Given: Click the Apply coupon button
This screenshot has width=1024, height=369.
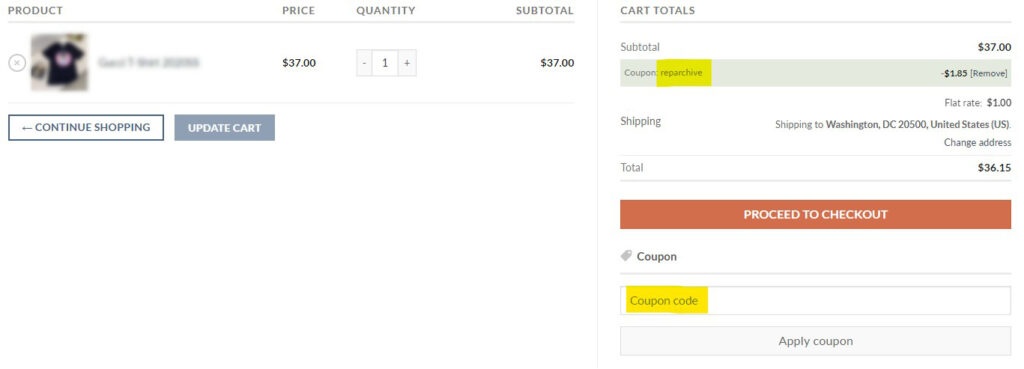Looking at the screenshot, I should point(815,341).
